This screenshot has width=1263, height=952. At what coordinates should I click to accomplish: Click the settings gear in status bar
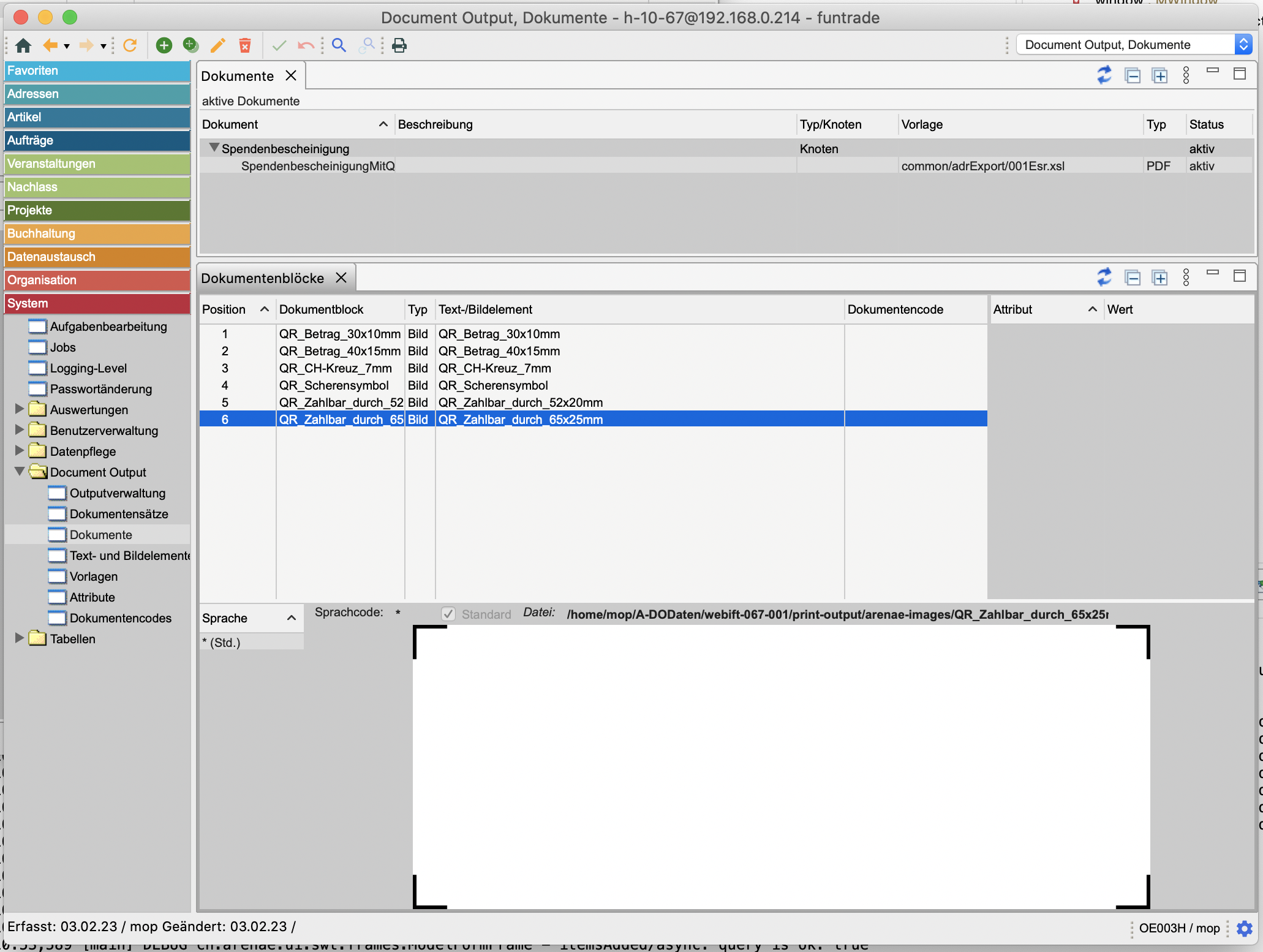pyautogui.click(x=1244, y=928)
